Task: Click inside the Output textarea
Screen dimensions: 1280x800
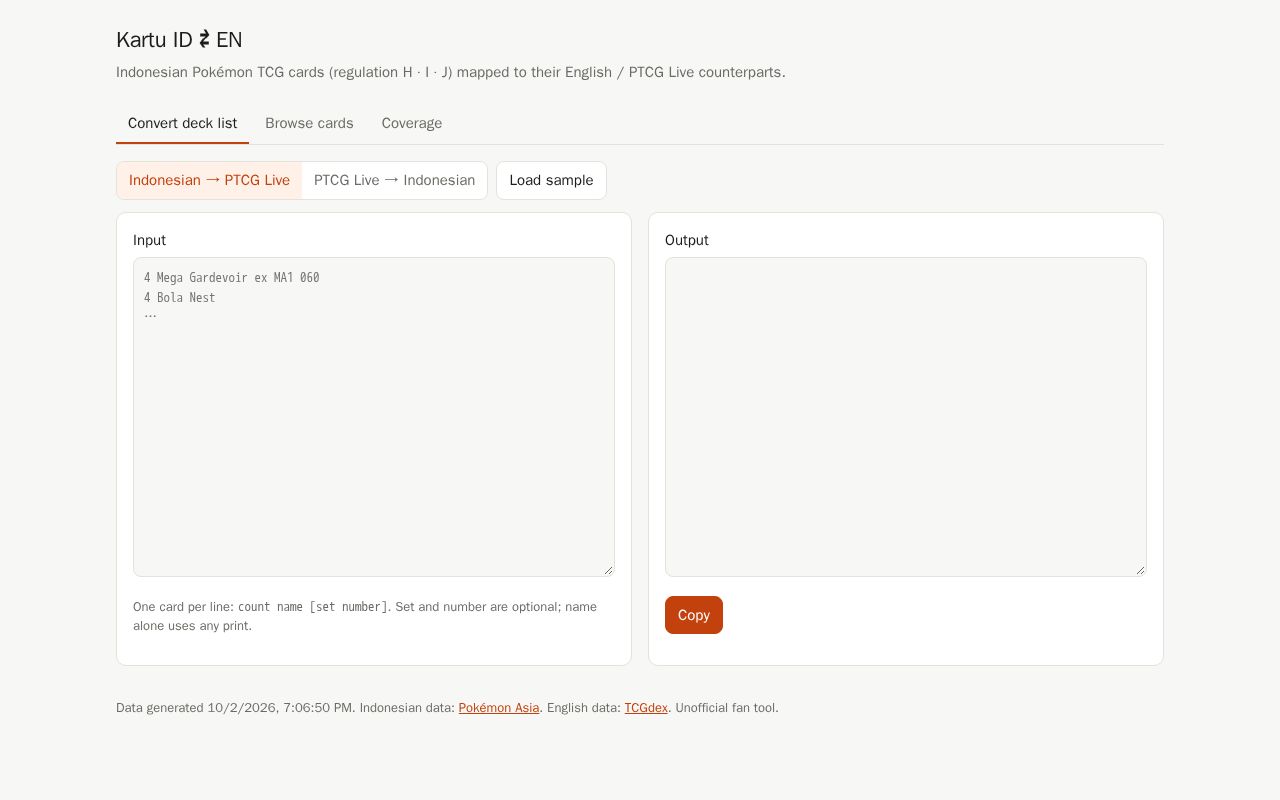Action: tap(906, 417)
